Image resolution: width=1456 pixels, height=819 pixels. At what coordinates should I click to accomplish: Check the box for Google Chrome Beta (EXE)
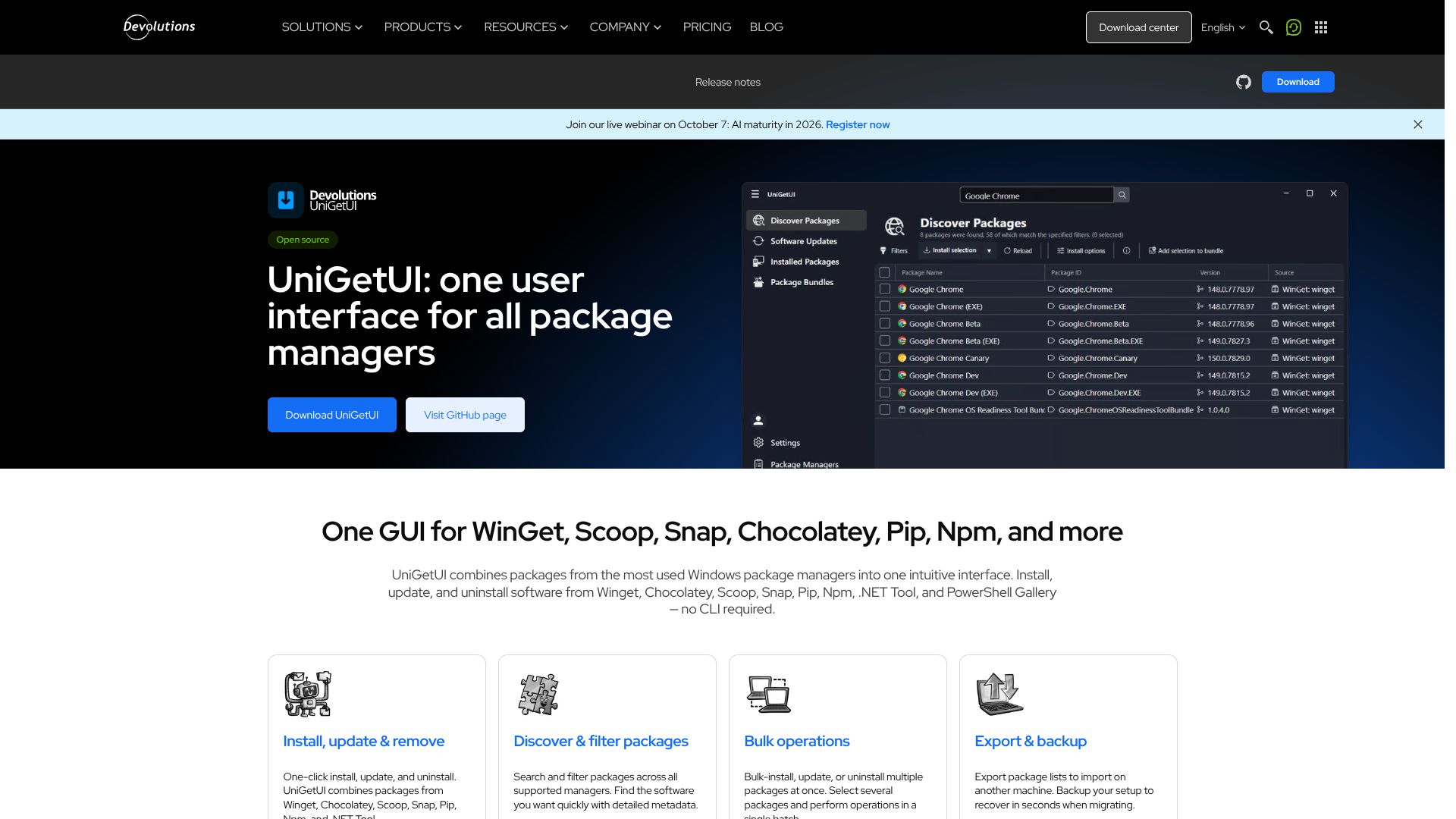(885, 341)
